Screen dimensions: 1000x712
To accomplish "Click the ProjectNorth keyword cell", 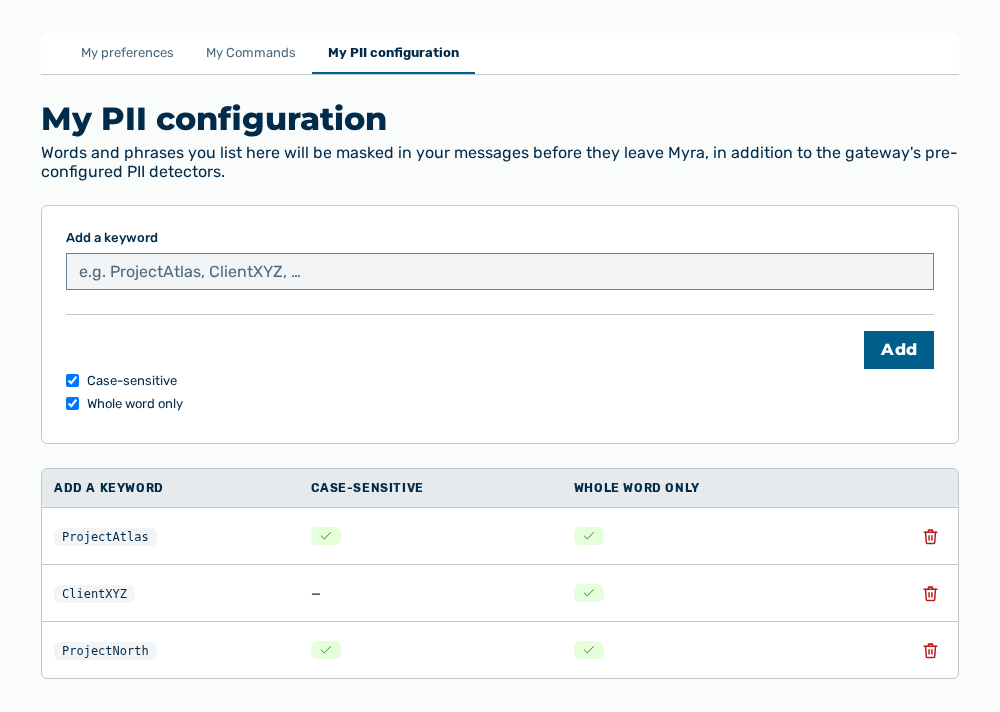I will pyautogui.click(x=105, y=651).
